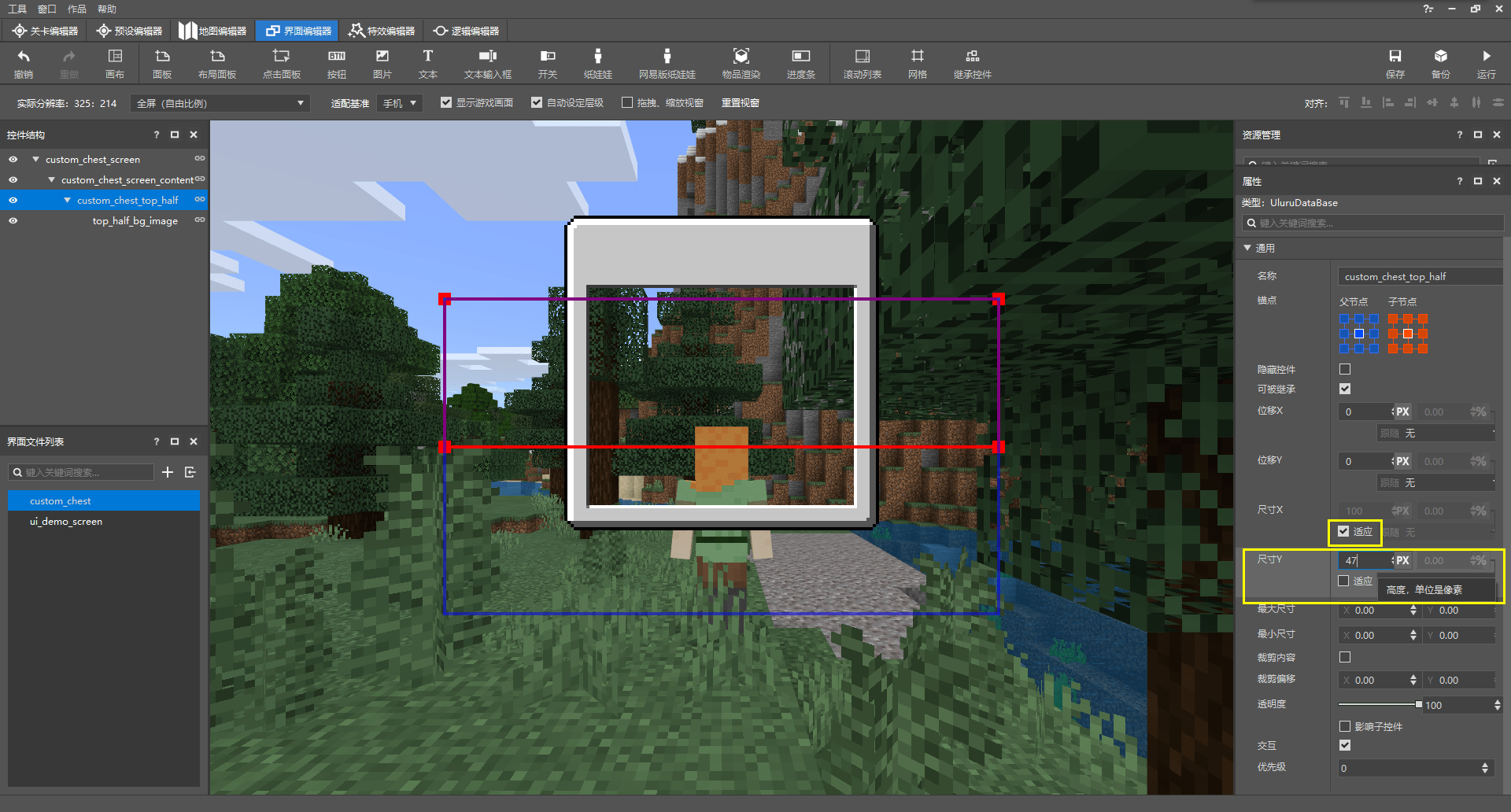
Task: Click link icon beside custom_chest_screen row
Action: pos(200,159)
